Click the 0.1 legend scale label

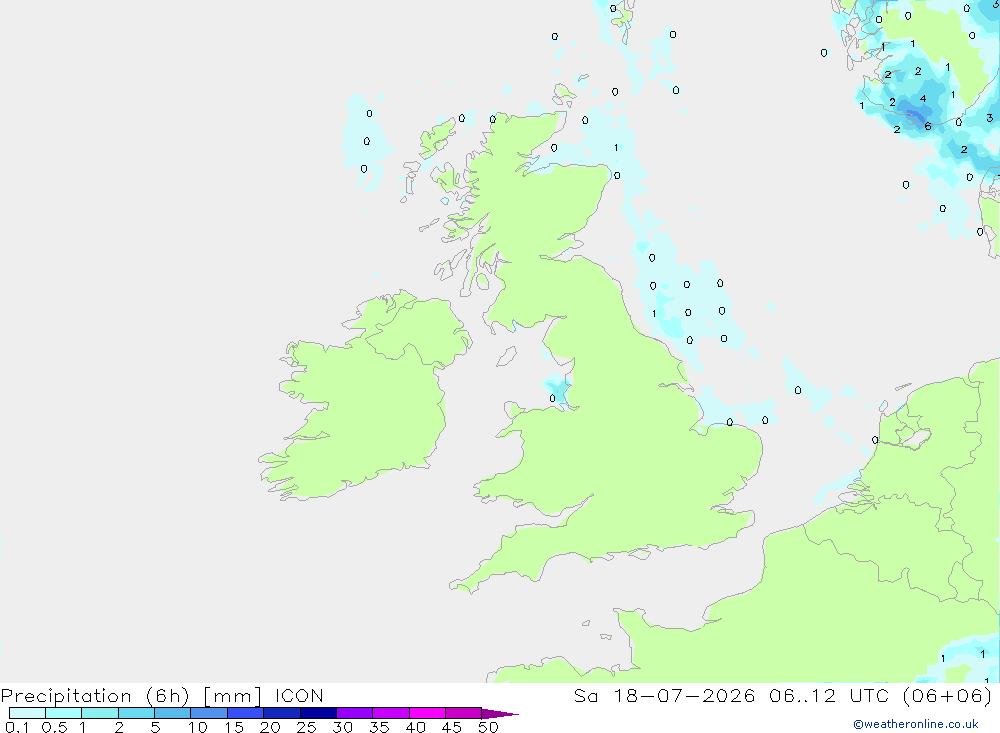coord(17,727)
